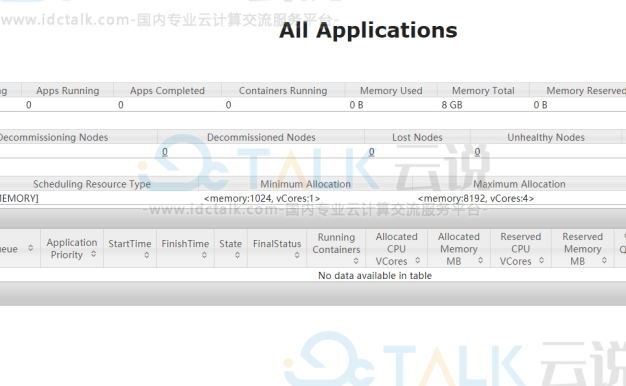The width and height of the screenshot is (626, 386).
Task: Click the Containers Running header
Action: (283, 91)
